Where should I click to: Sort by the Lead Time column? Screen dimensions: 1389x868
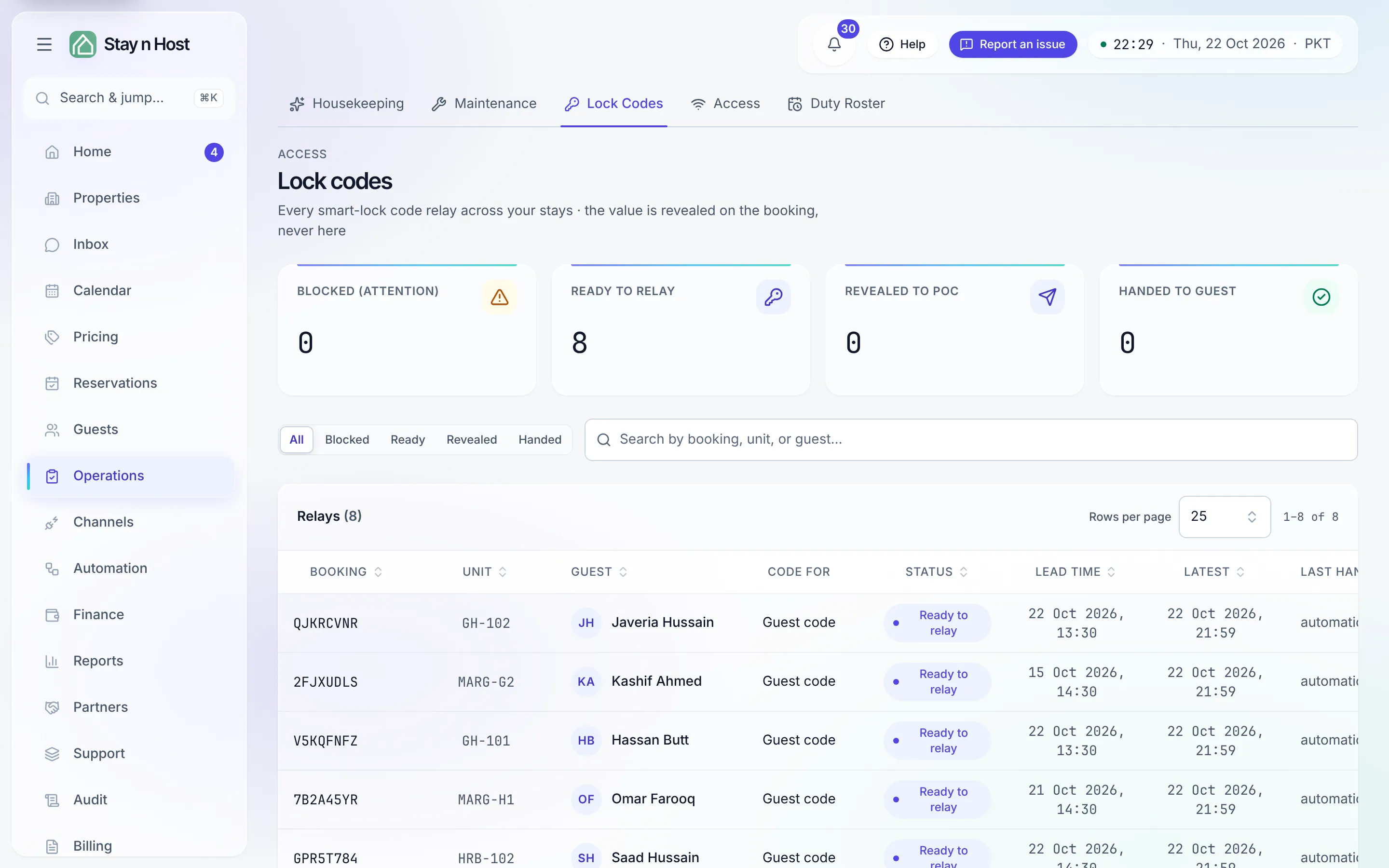click(1075, 572)
